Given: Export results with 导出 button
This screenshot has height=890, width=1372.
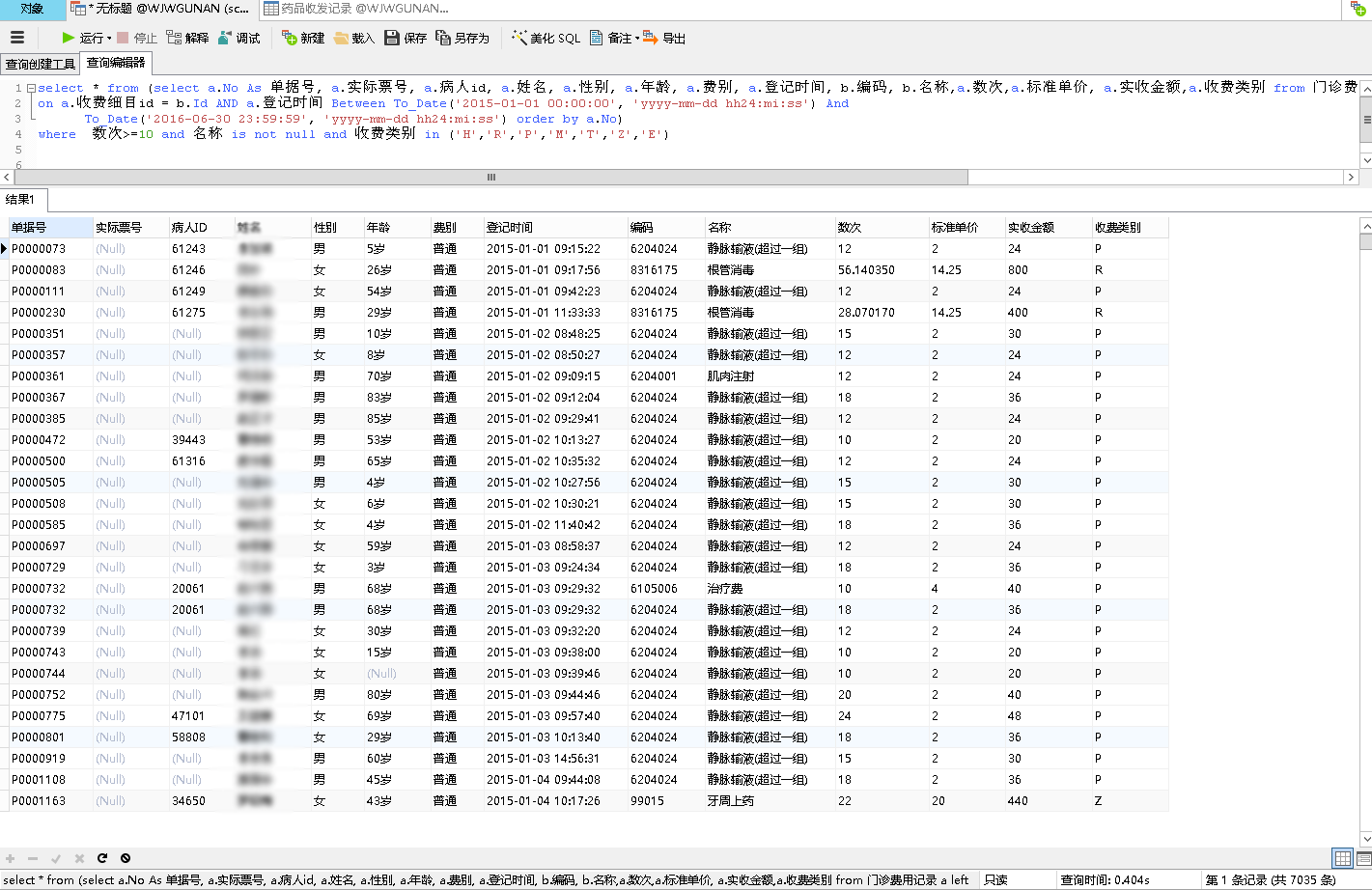Looking at the screenshot, I should [664, 38].
